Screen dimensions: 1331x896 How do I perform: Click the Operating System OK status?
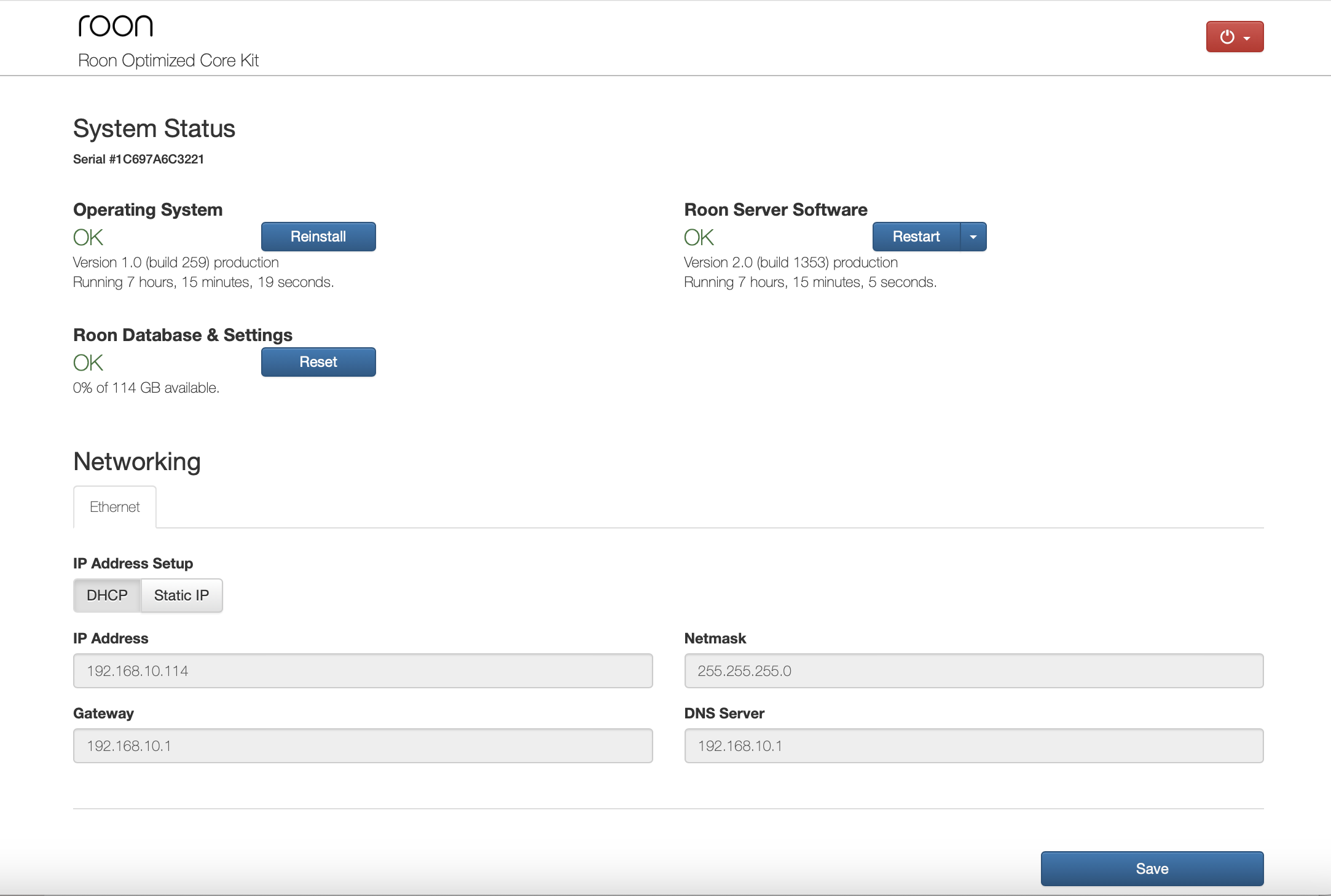pyautogui.click(x=88, y=238)
